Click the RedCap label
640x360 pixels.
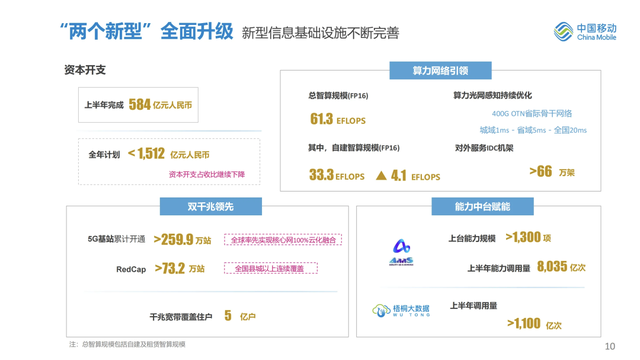[x=131, y=269]
